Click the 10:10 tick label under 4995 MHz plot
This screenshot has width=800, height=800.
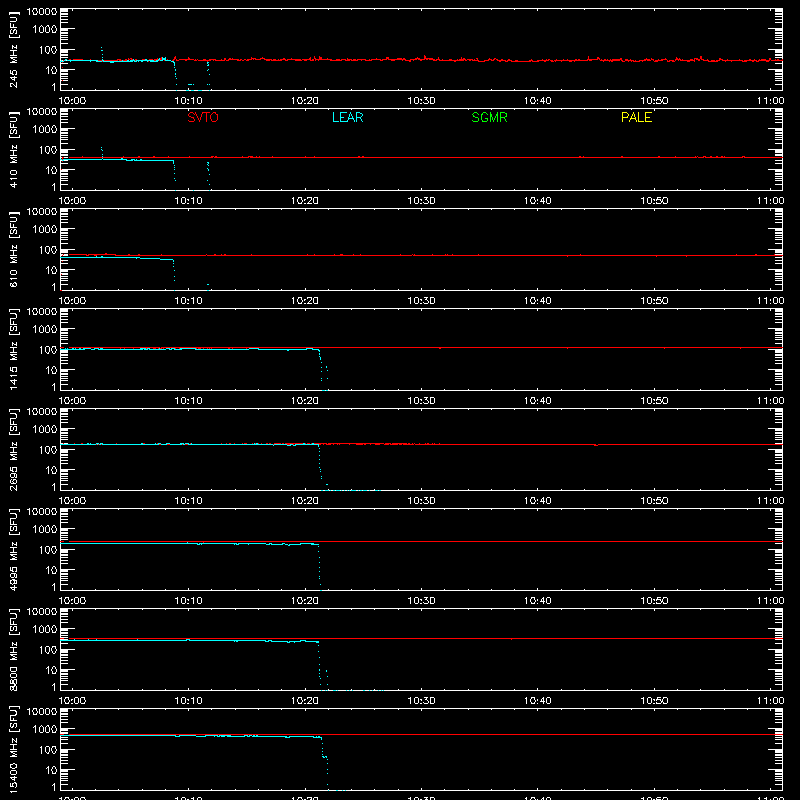tap(188, 601)
